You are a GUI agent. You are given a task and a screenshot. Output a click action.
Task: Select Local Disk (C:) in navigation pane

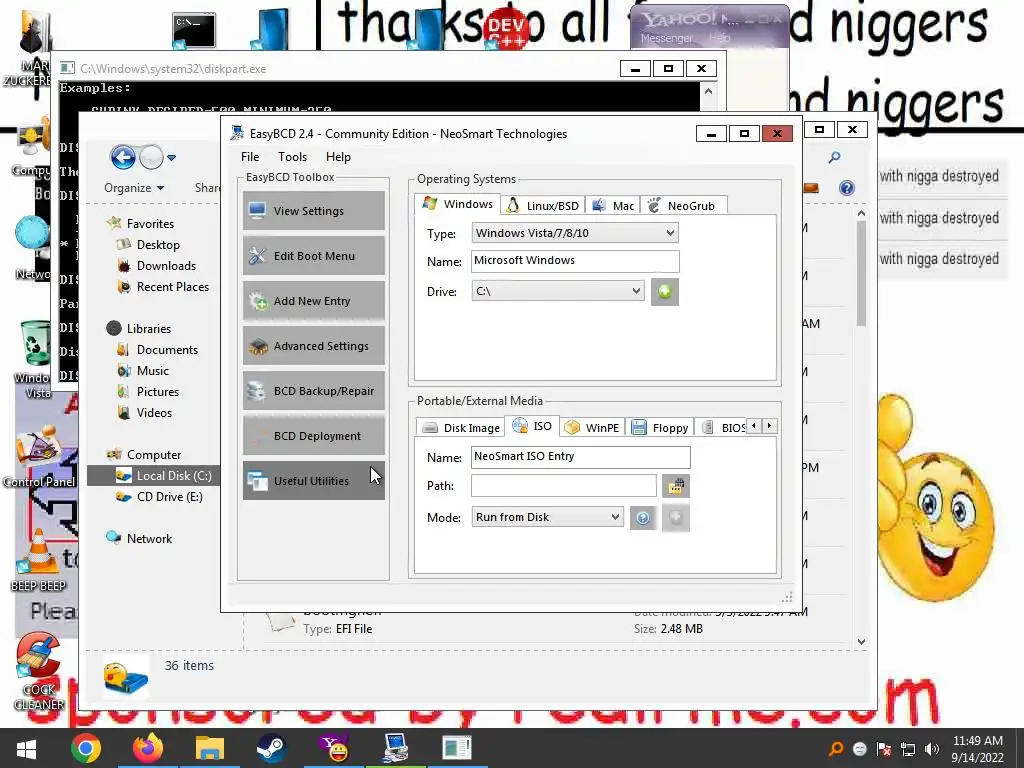[x=153, y=475]
